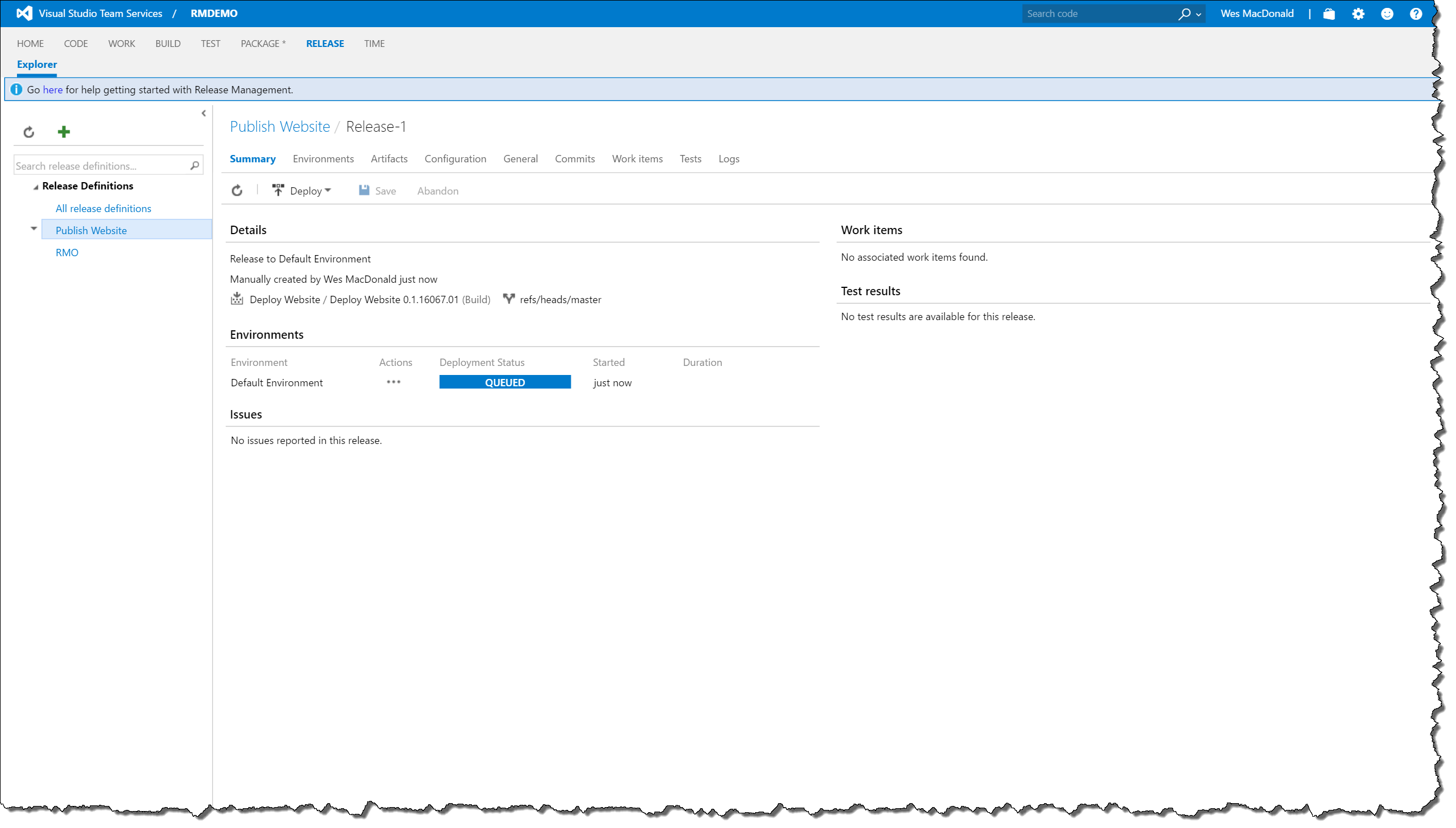This screenshot has height=828, width=1456.
Task: Click the smiley feedback icon
Action: click(1387, 14)
